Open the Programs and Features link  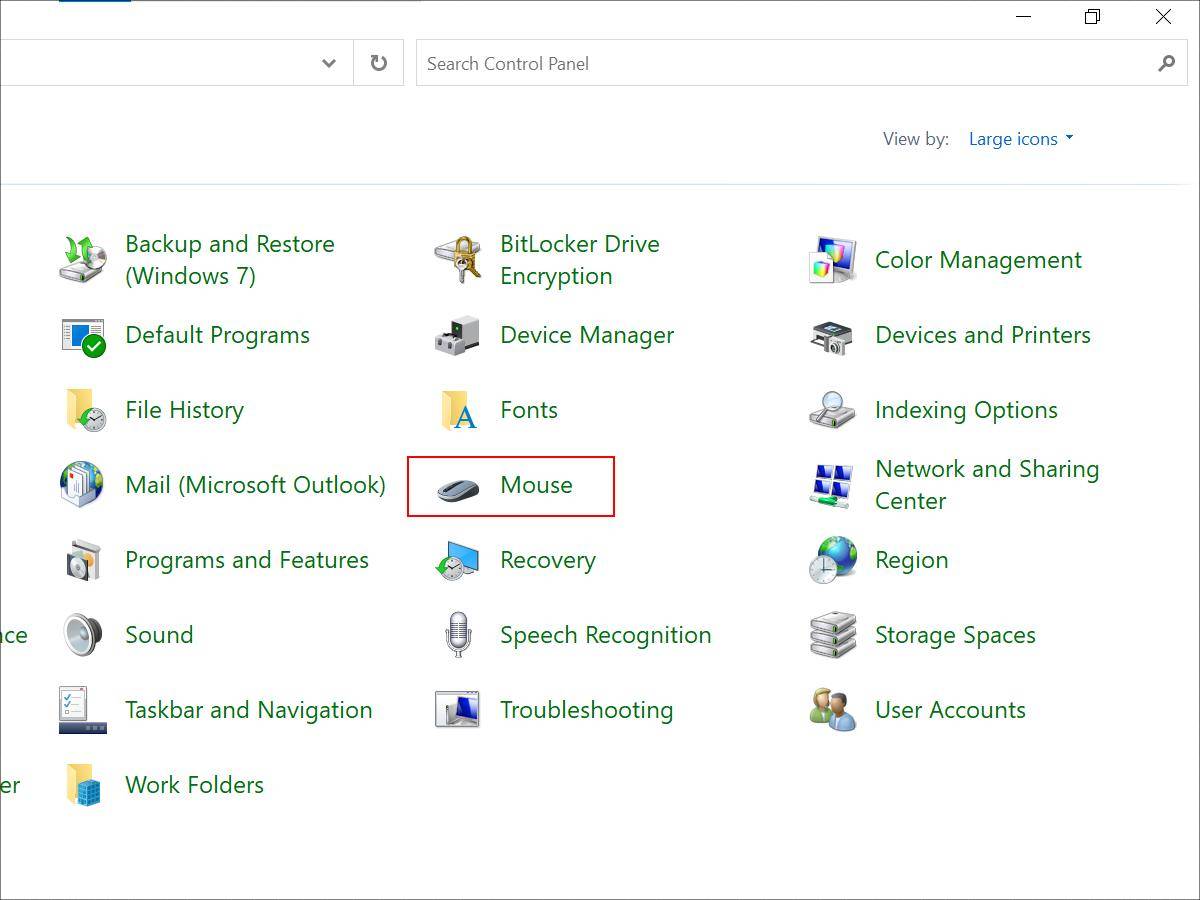pyautogui.click(x=246, y=560)
